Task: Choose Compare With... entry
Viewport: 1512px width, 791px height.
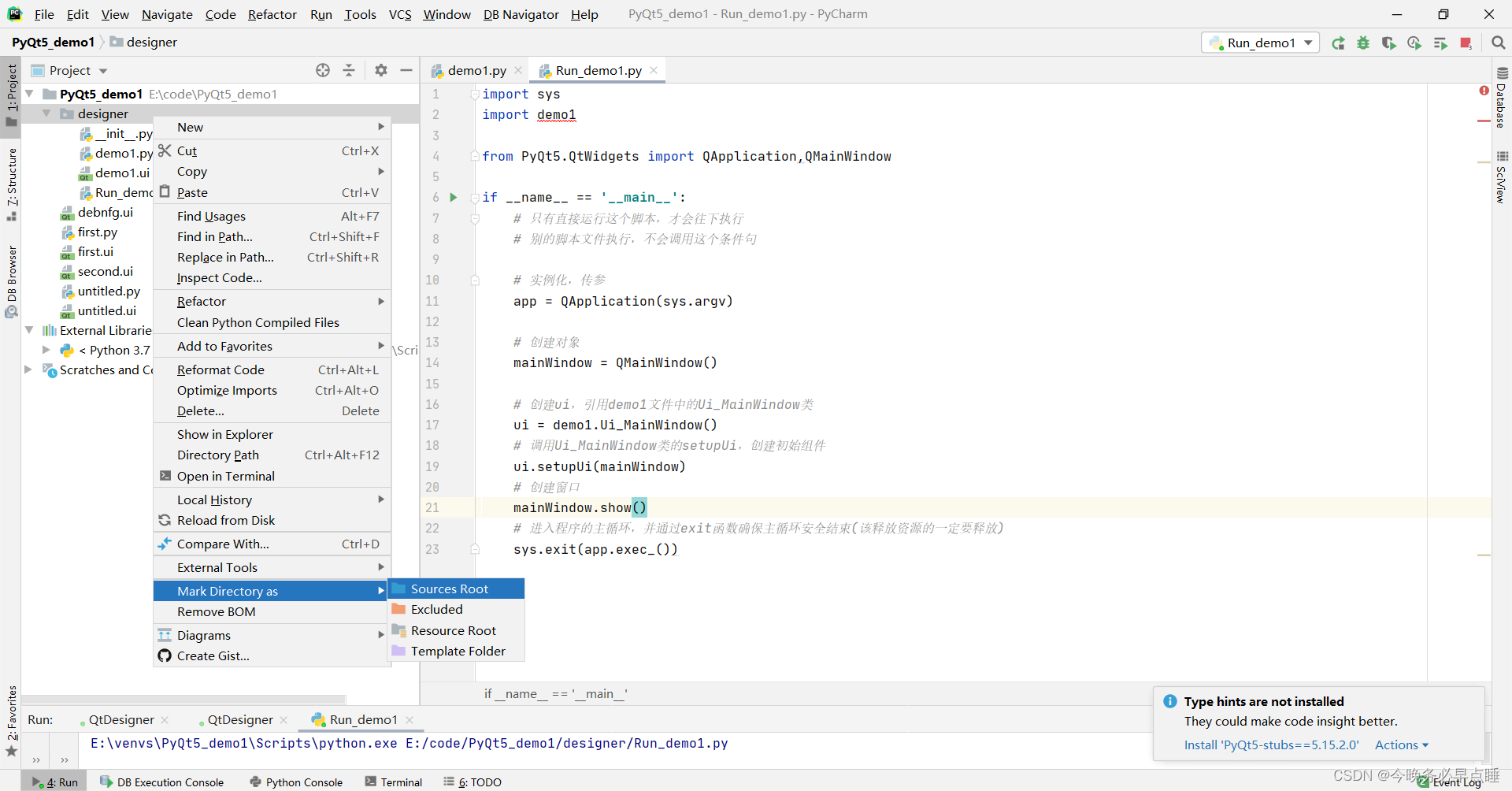Action: (272, 544)
